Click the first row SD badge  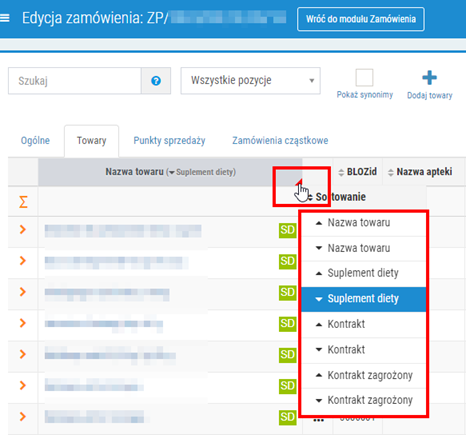(287, 230)
